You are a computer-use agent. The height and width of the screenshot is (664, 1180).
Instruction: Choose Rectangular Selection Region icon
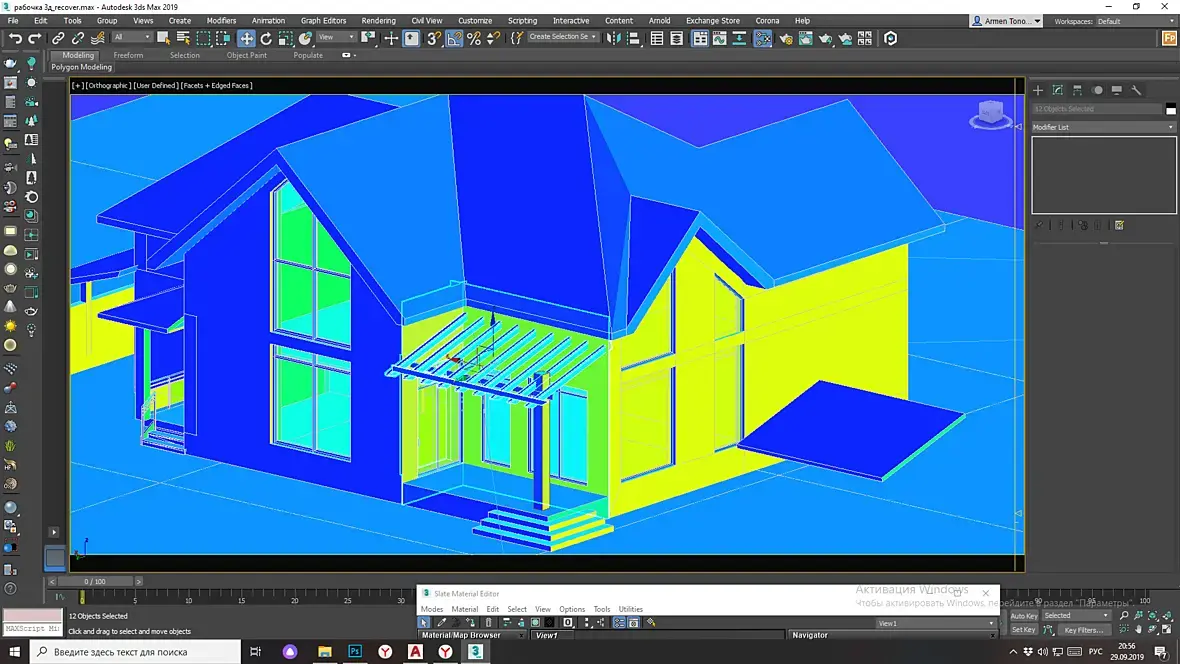click(203, 38)
